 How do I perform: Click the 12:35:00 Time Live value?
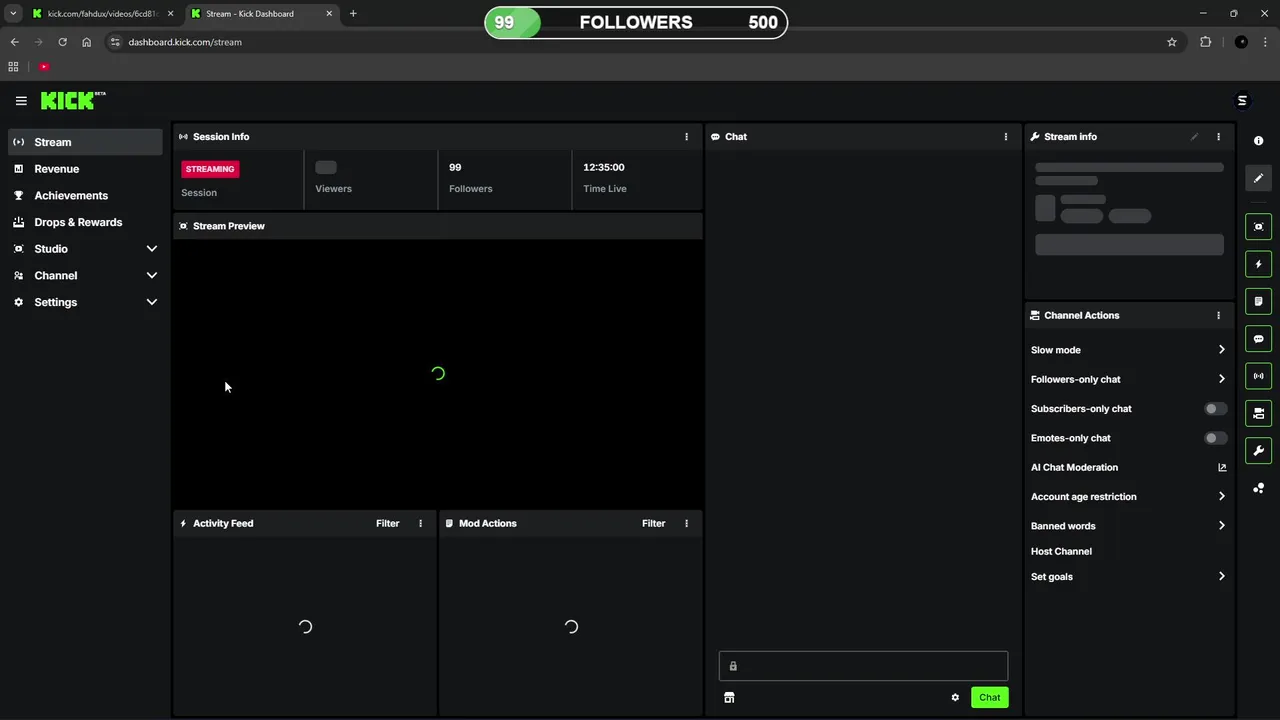tap(604, 167)
